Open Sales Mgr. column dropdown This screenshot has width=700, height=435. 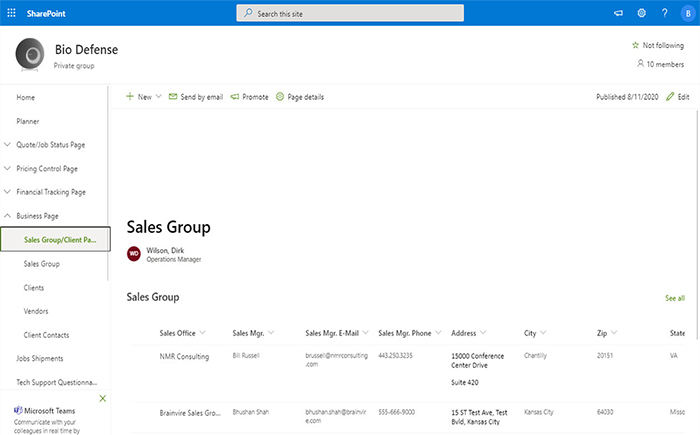(x=271, y=332)
